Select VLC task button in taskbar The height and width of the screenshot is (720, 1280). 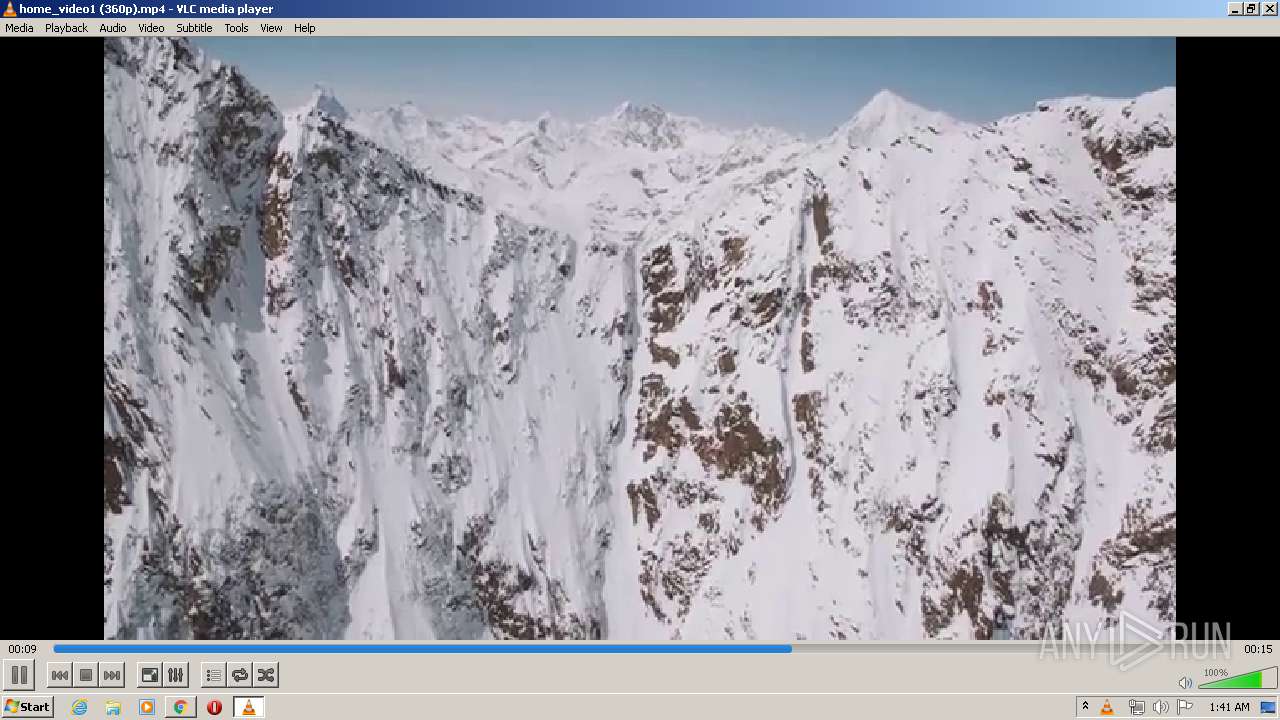248,707
